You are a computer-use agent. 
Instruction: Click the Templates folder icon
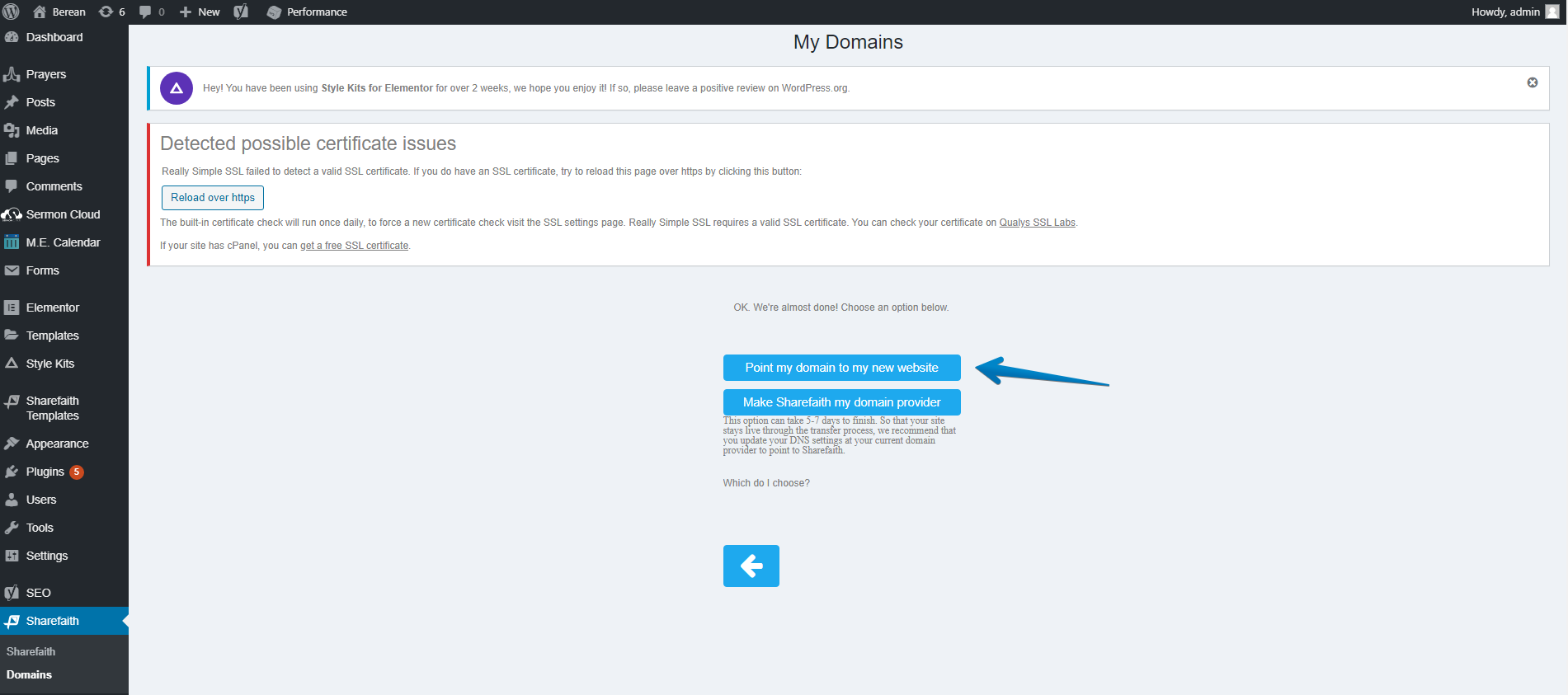click(12, 336)
